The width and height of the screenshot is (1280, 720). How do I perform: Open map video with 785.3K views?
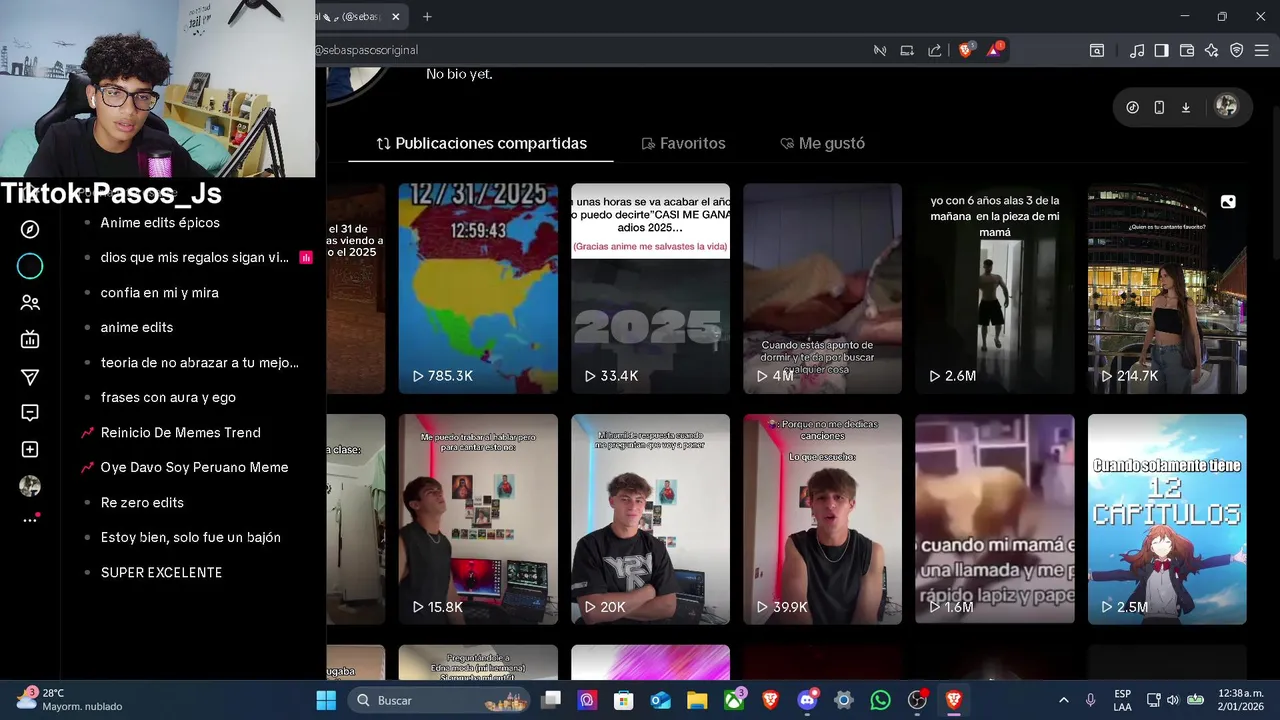478,289
